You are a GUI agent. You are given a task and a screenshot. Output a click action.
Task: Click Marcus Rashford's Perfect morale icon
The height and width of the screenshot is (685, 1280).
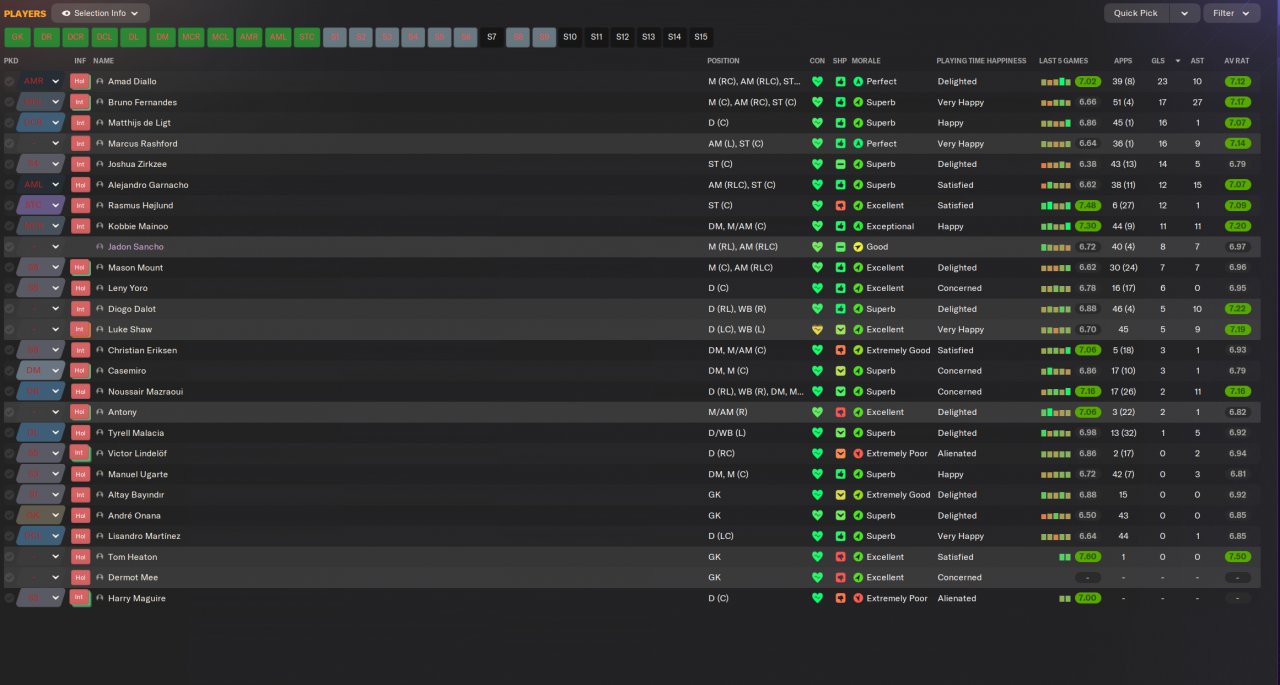point(858,144)
